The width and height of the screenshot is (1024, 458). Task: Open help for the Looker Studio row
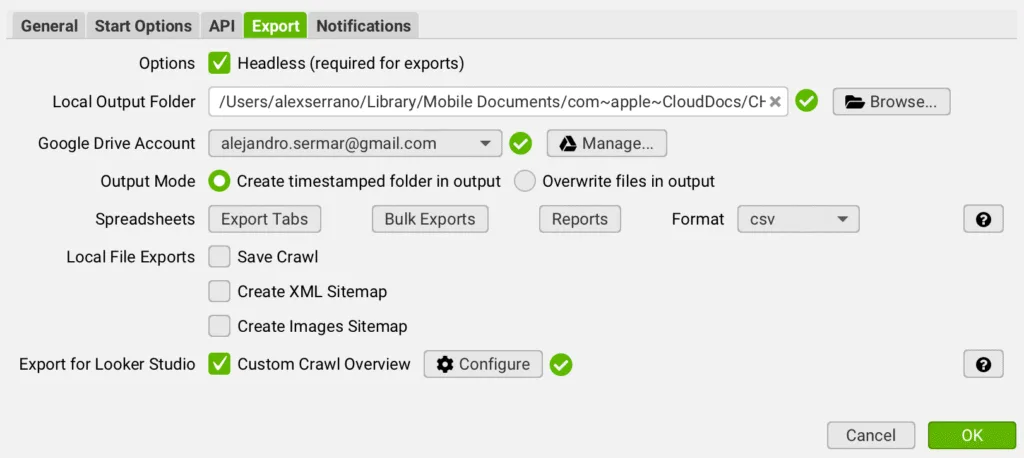coord(983,364)
